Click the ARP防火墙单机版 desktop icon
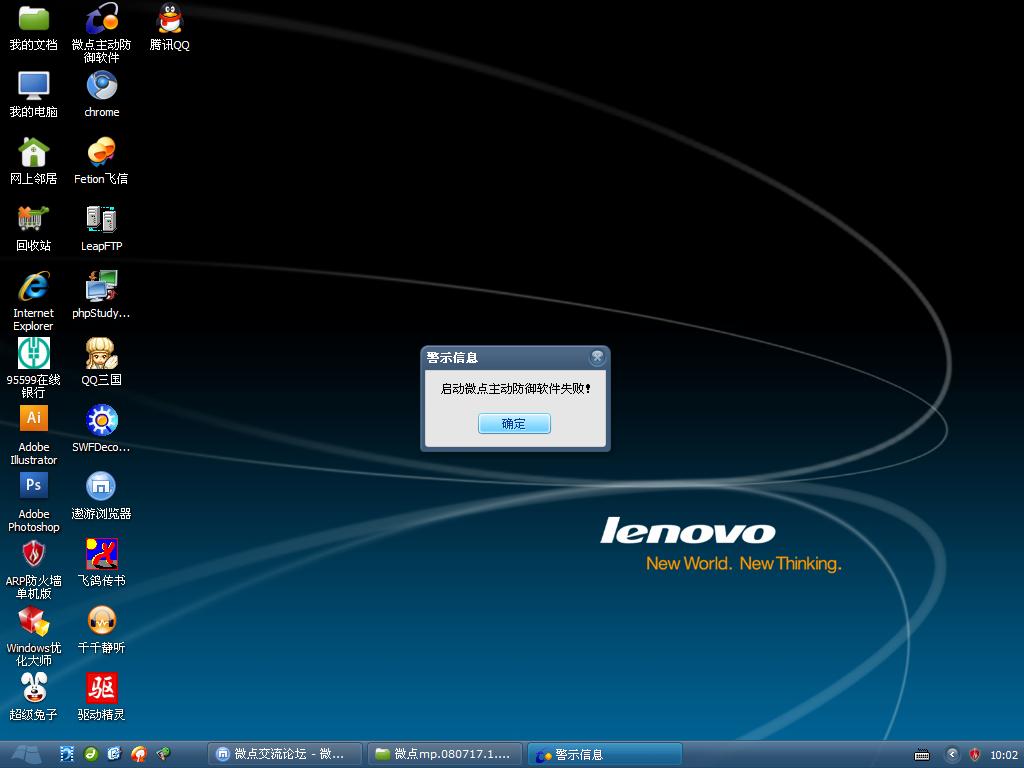 tap(34, 554)
